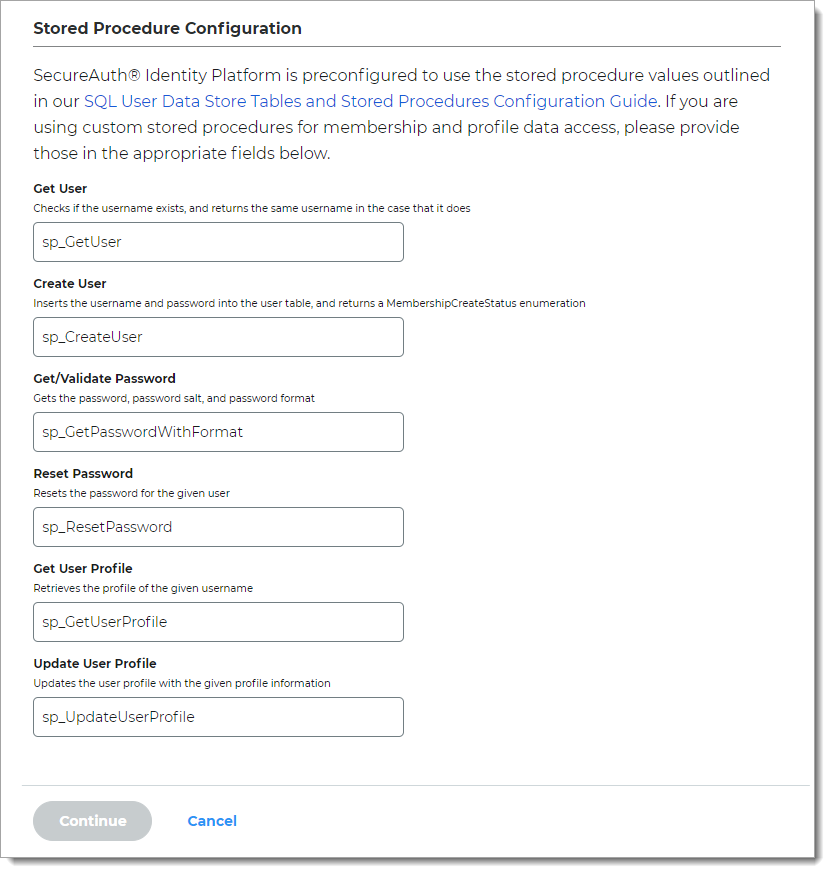Click the "Get User" field label
This screenshot has height=873, width=830.
pos(60,189)
